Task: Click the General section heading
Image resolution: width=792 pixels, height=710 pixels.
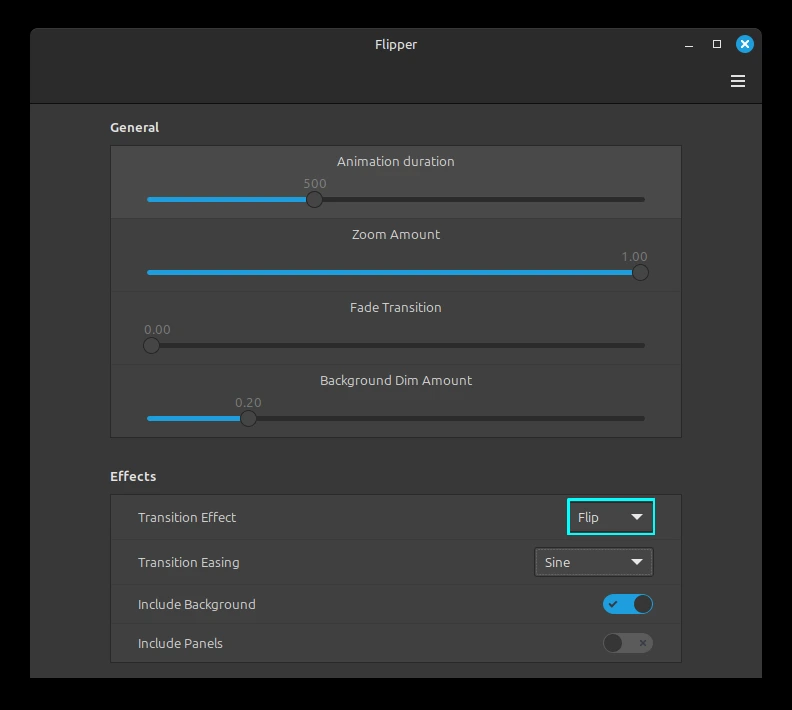Action: coord(134,127)
